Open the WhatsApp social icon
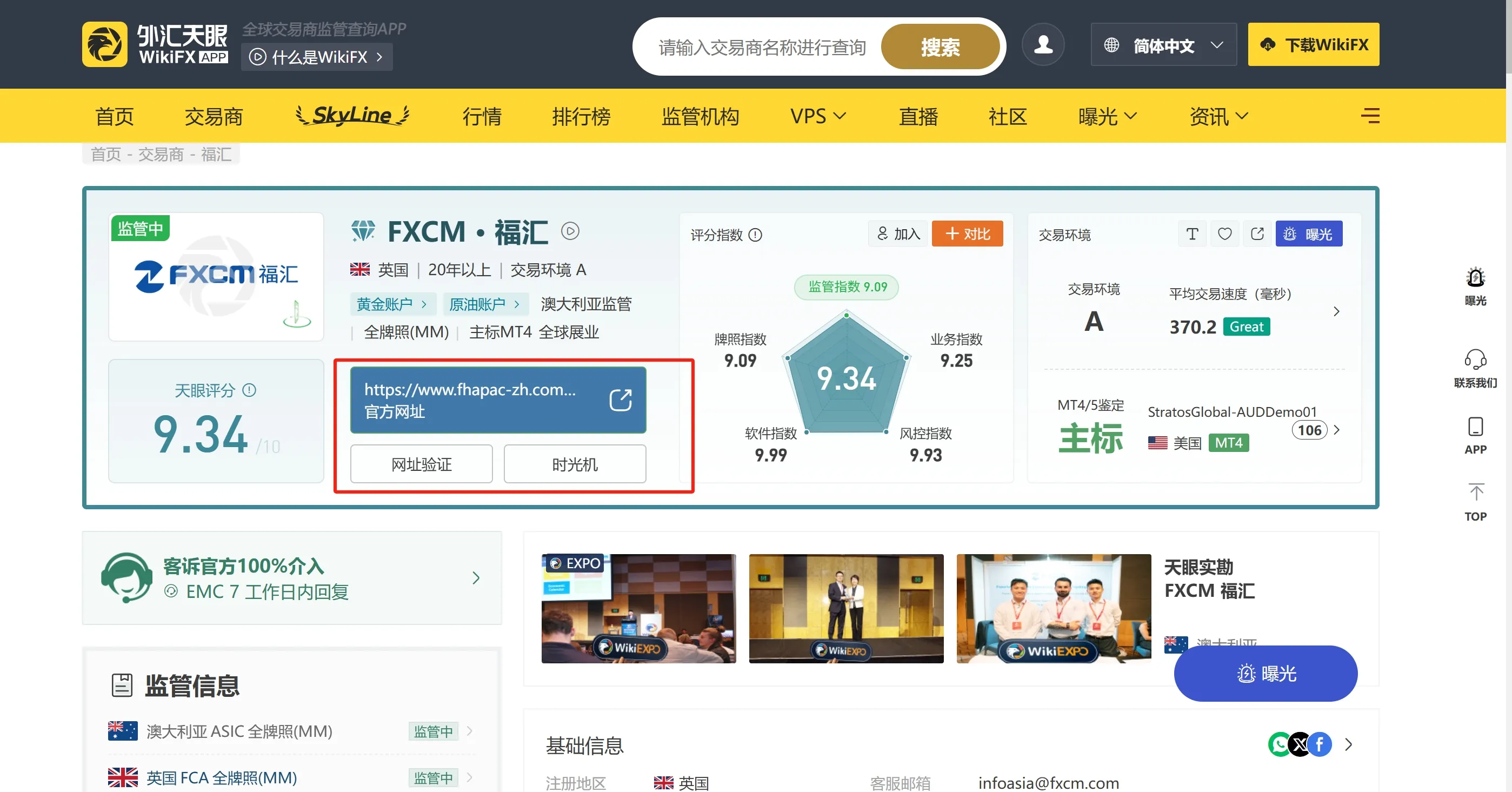1512x792 pixels. (1280, 744)
